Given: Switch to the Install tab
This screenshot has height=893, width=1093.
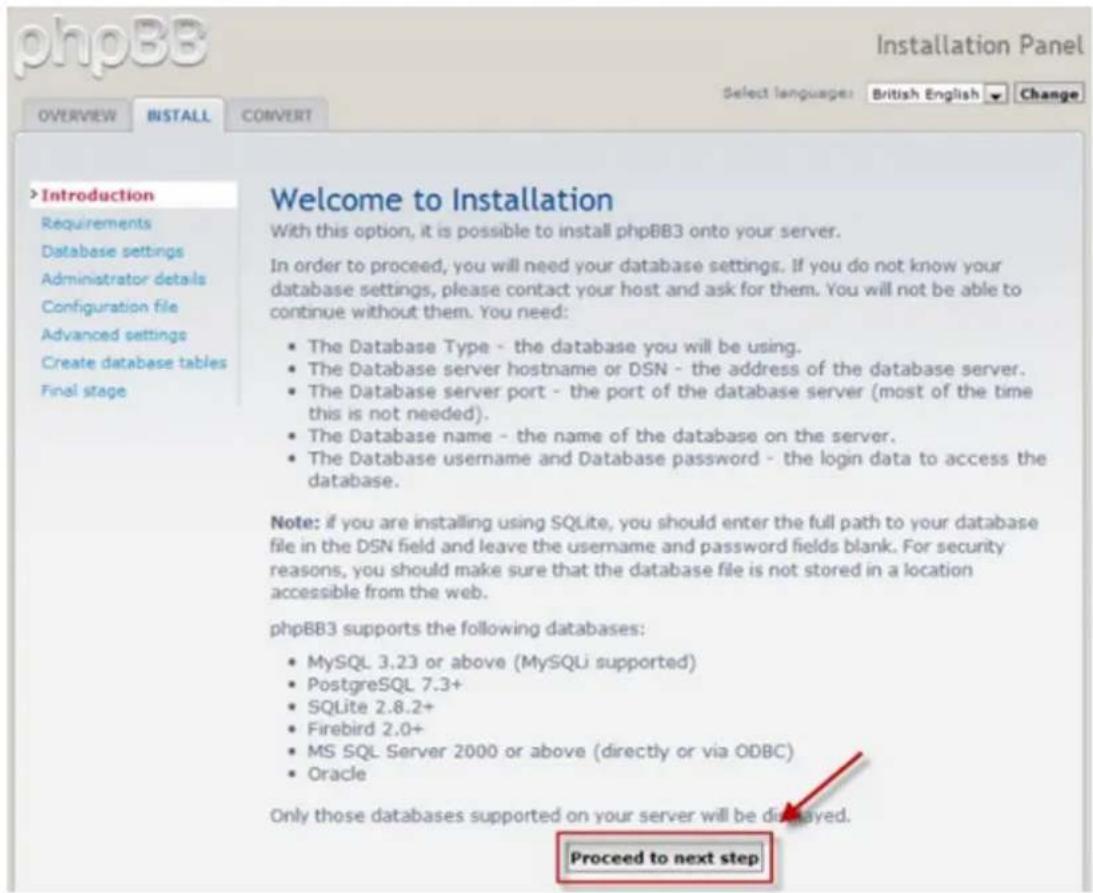Looking at the screenshot, I should 178,116.
